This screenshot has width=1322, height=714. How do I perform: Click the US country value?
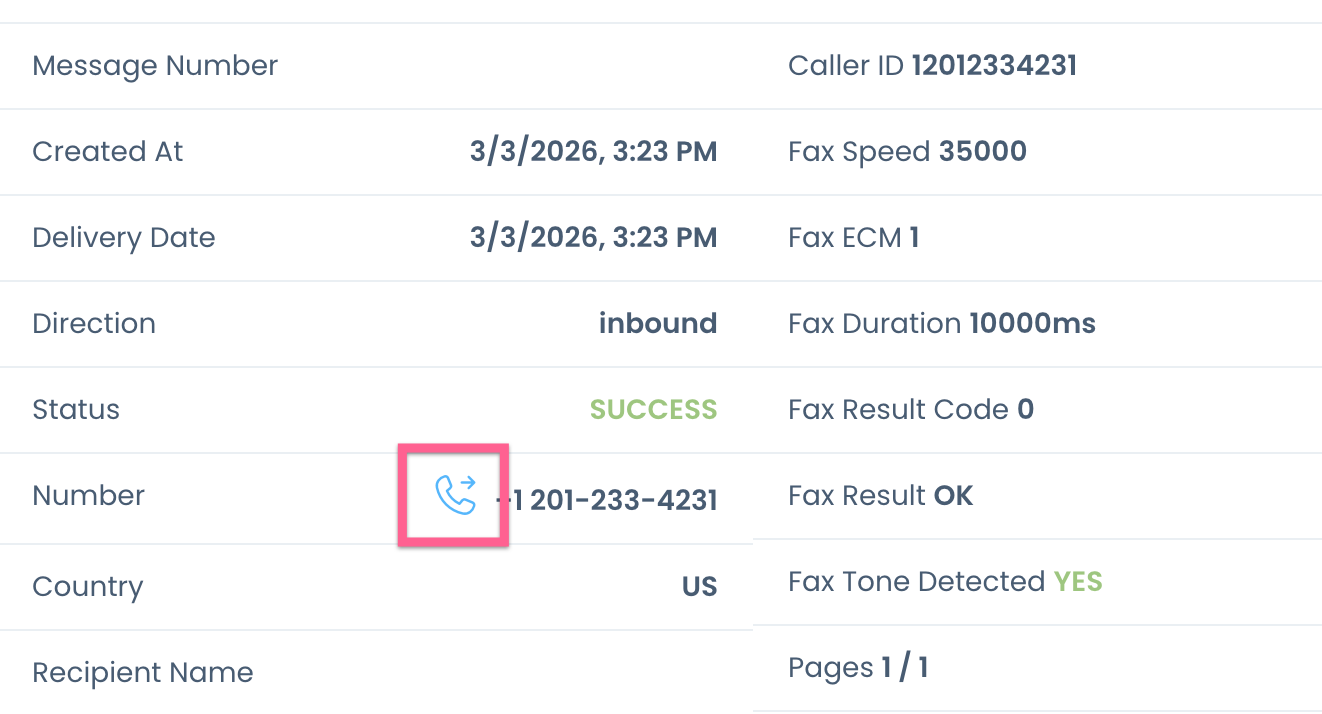point(699,586)
